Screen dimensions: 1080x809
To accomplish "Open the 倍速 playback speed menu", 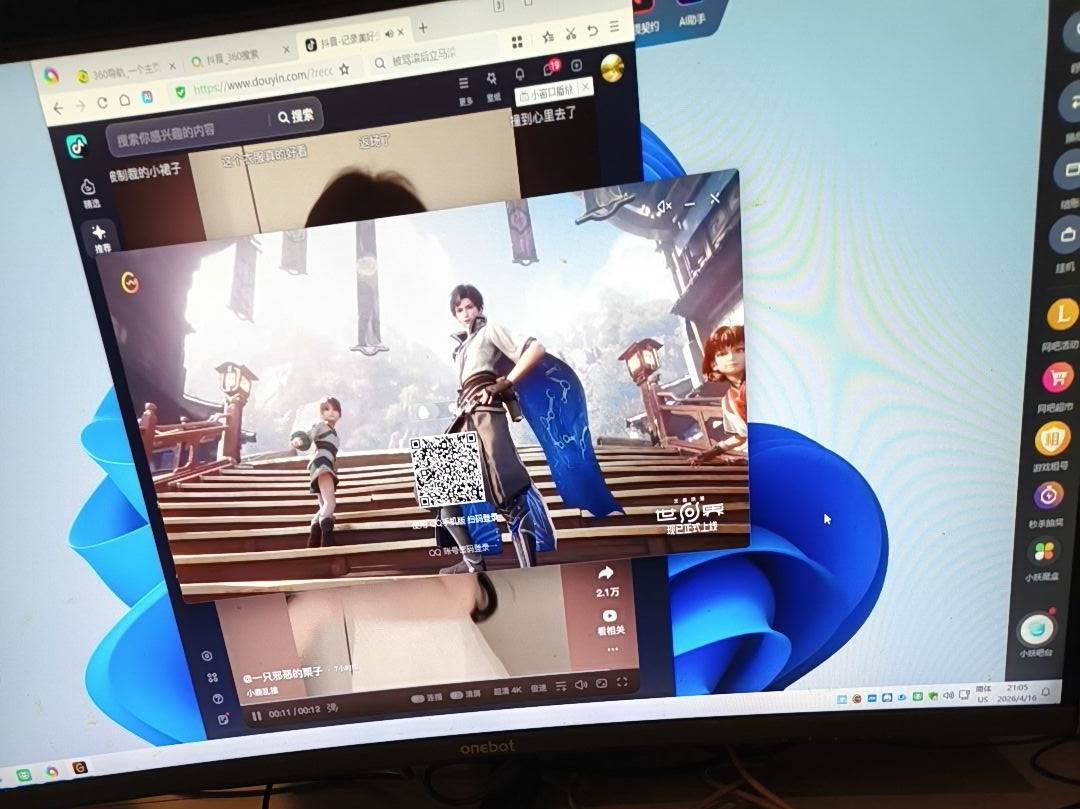I will (x=539, y=689).
